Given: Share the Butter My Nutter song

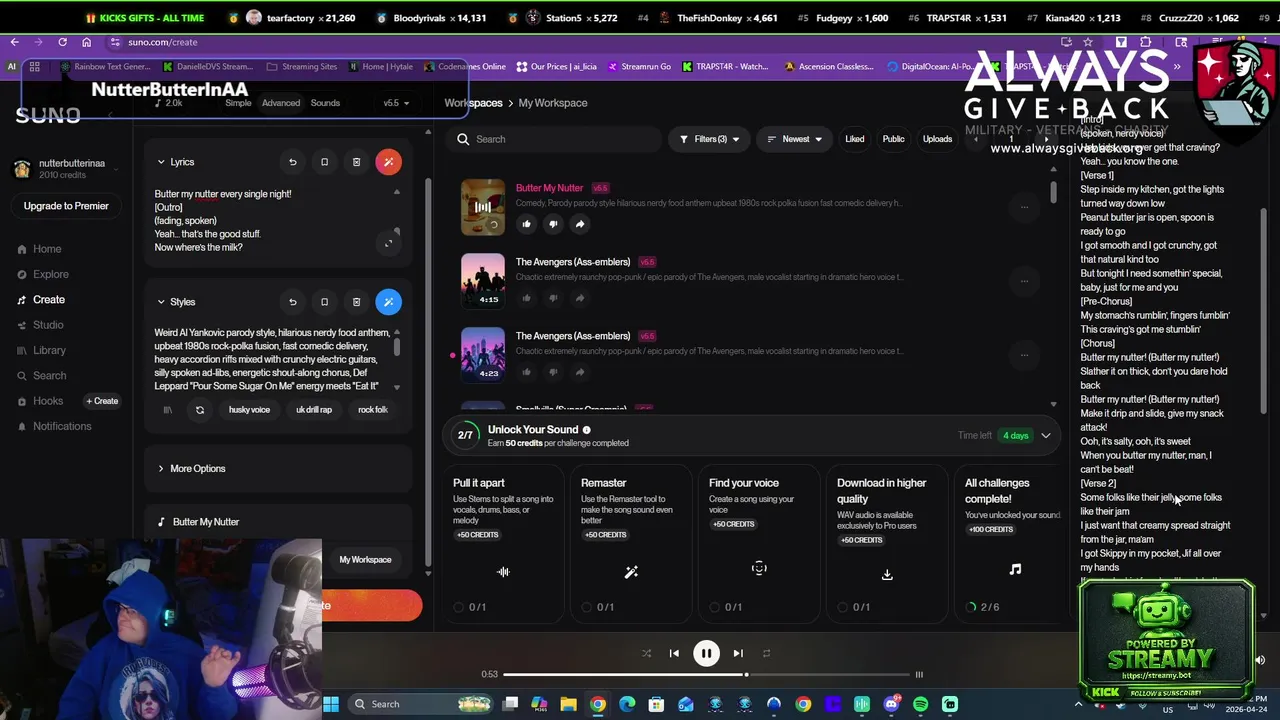Looking at the screenshot, I should click(580, 224).
